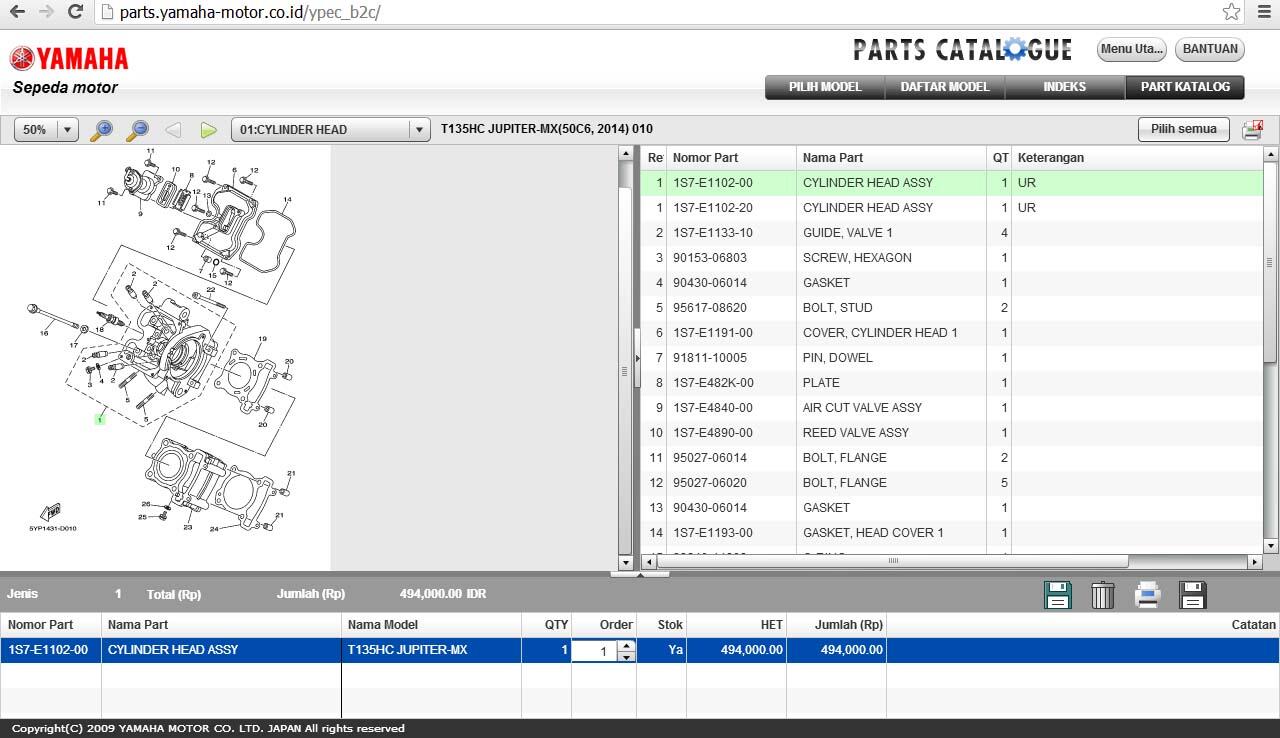Select AIR CUT VALVE ASSY row

pyautogui.click(x=951, y=408)
